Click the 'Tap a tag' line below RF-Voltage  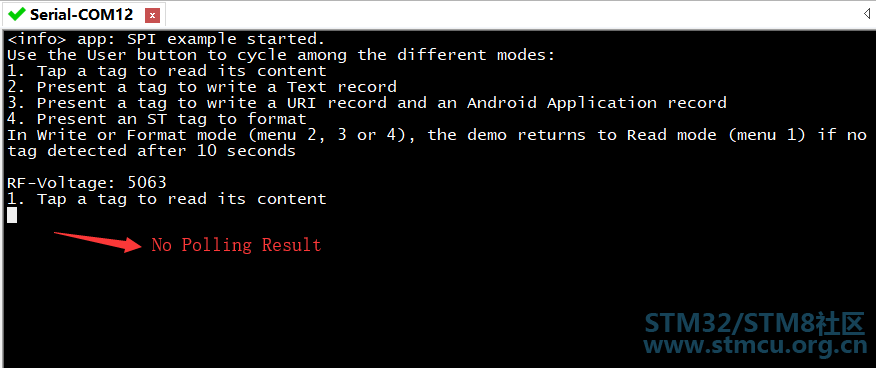point(166,199)
